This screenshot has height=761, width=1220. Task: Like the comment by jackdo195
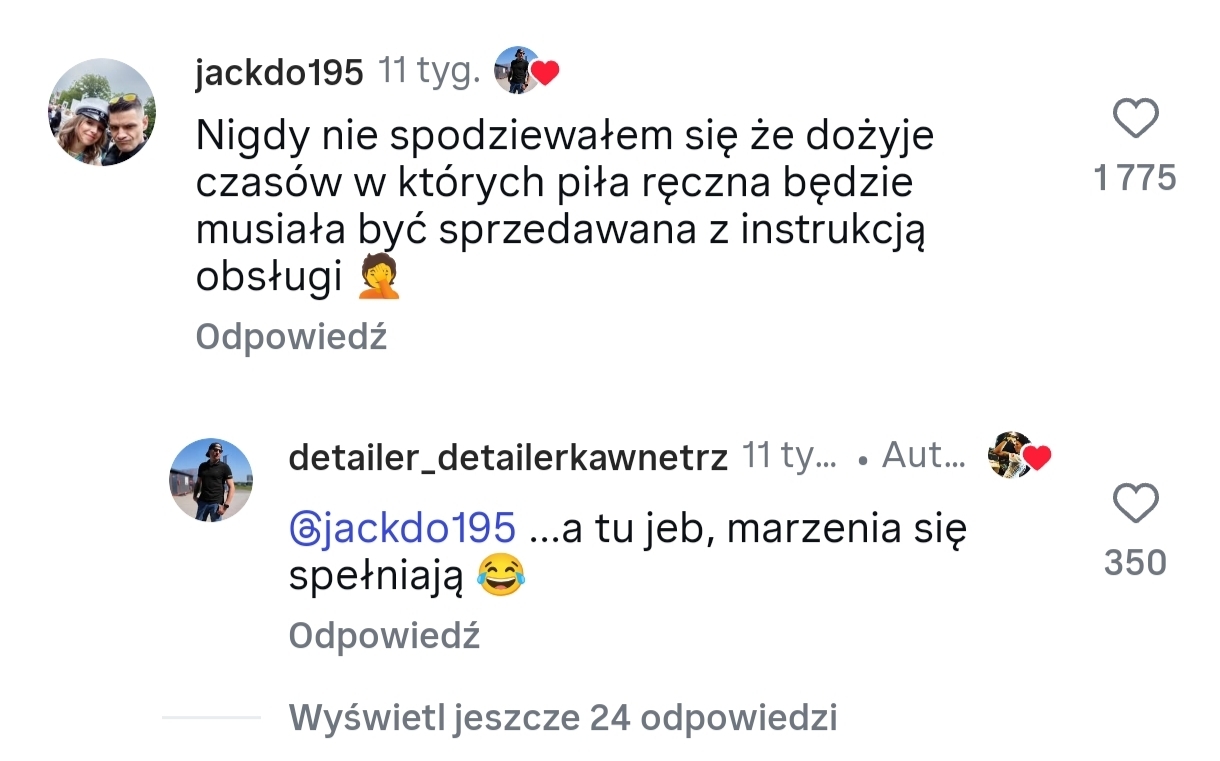[1135, 121]
